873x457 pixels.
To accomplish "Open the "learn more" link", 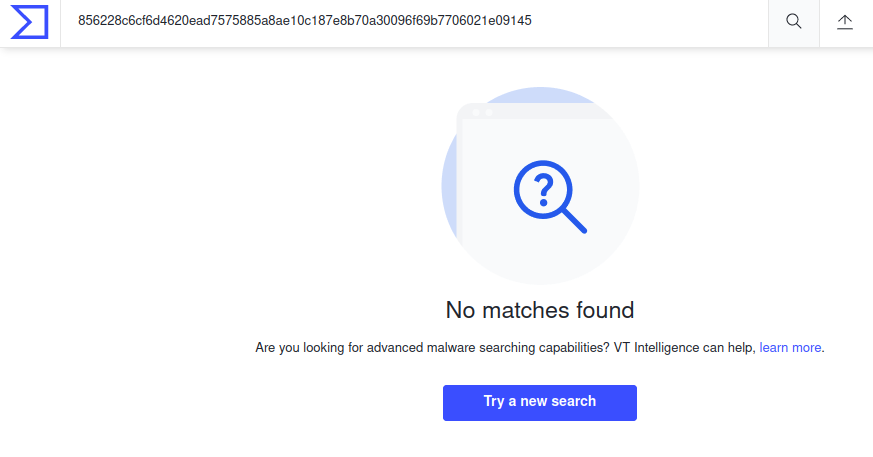I will [x=790, y=348].
